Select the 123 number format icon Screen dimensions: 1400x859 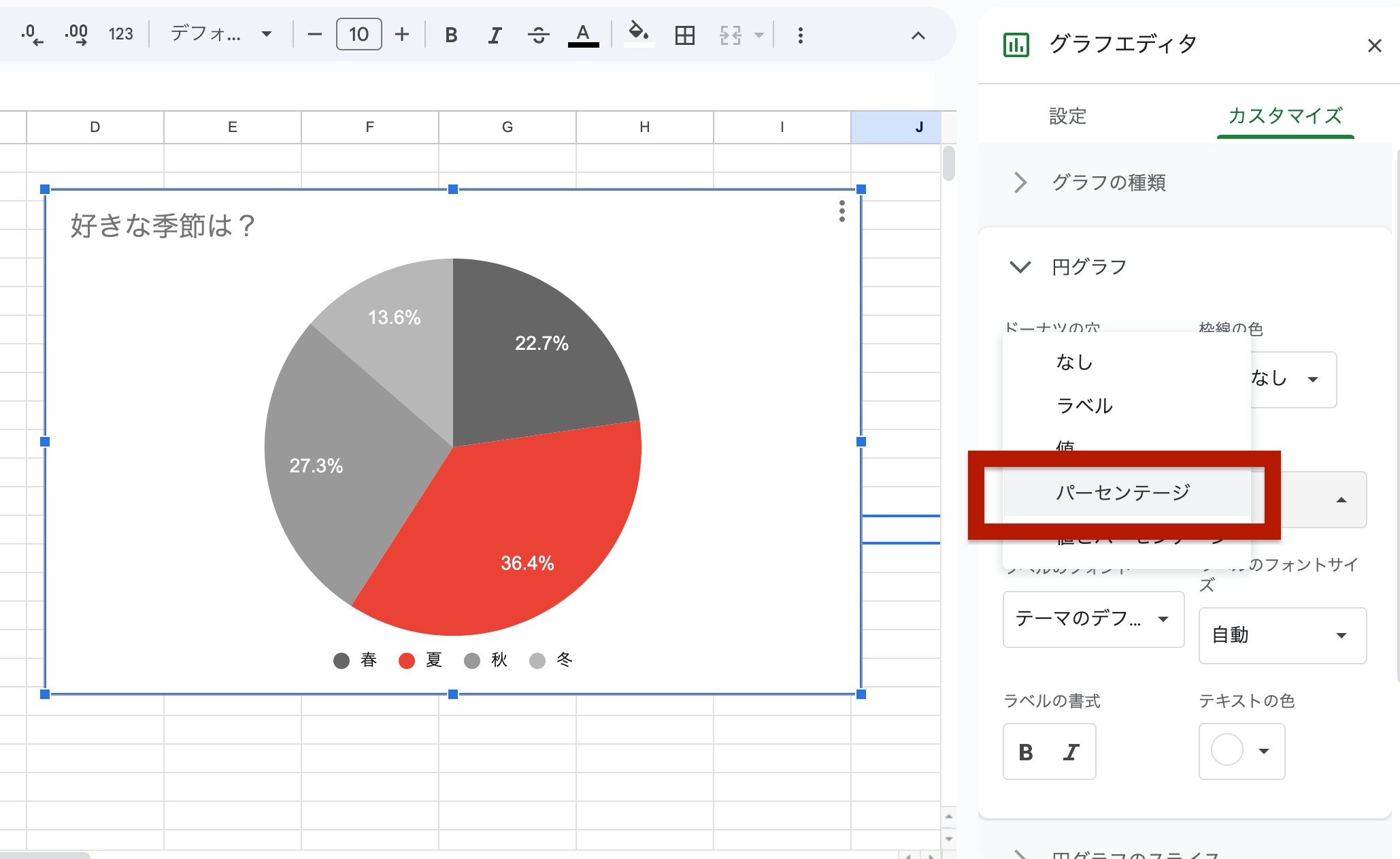tap(120, 35)
